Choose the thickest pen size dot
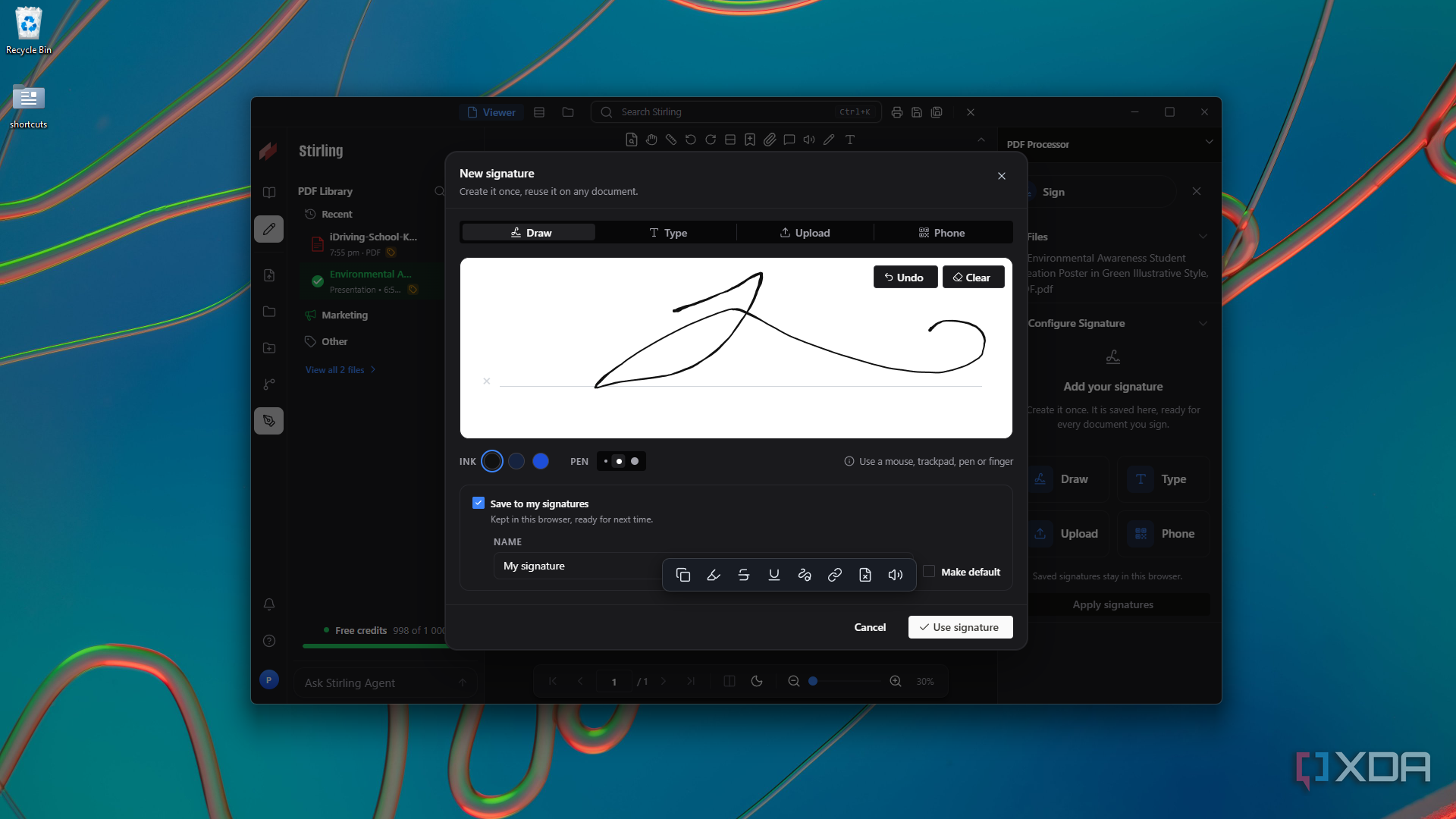This screenshot has height=819, width=1456. 635,461
